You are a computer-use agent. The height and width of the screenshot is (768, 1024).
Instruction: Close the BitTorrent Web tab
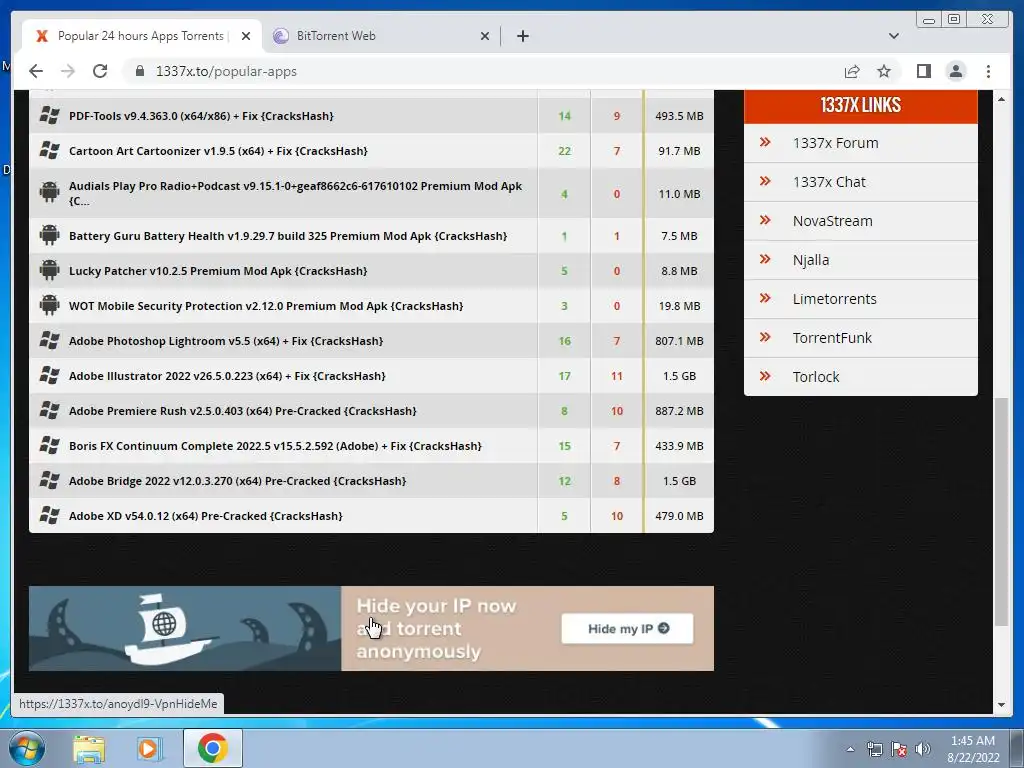tap(485, 36)
